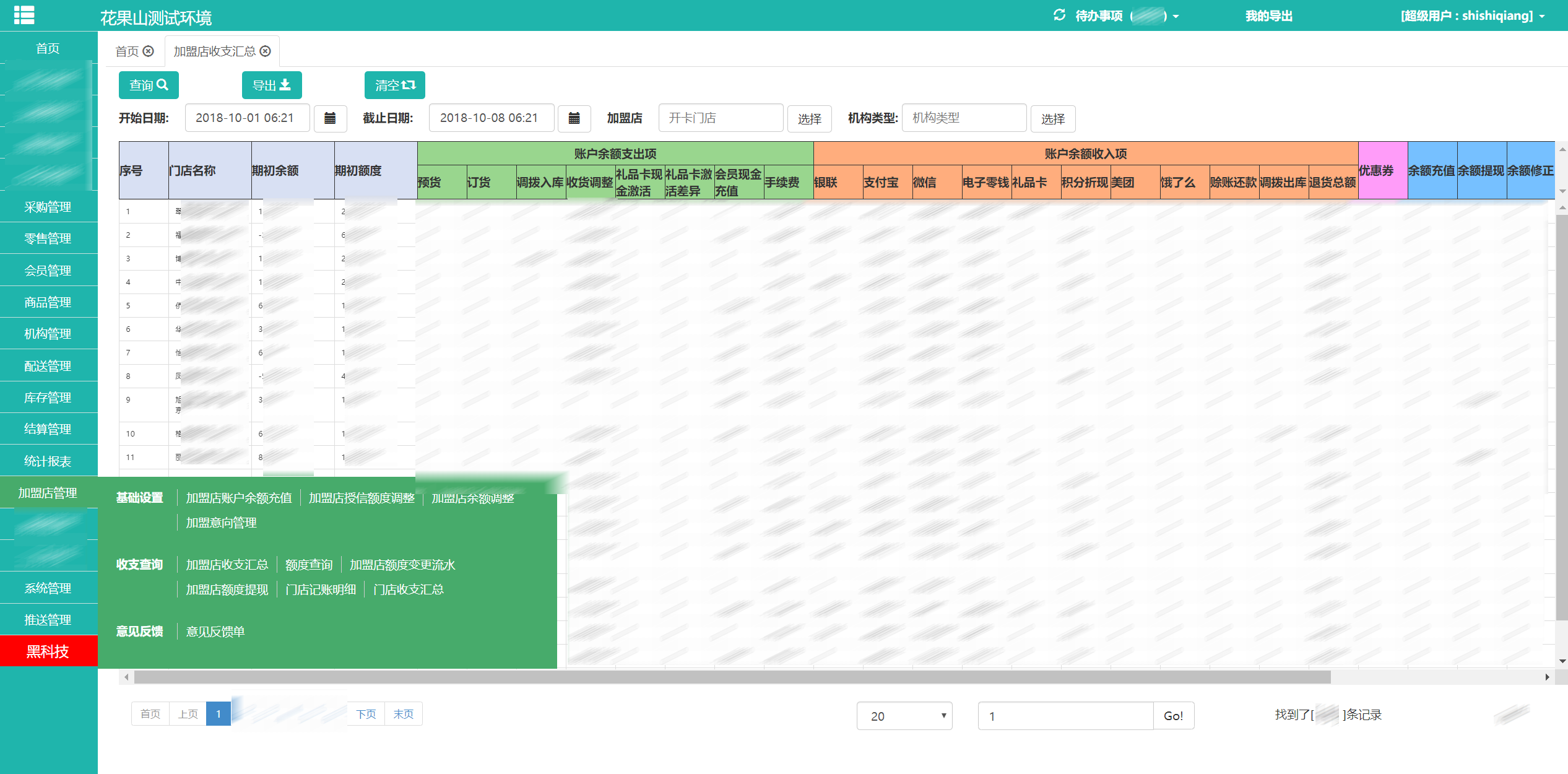Screen dimensions: 1568x774
Task: Go to 上页 previous page
Action: (x=188, y=714)
